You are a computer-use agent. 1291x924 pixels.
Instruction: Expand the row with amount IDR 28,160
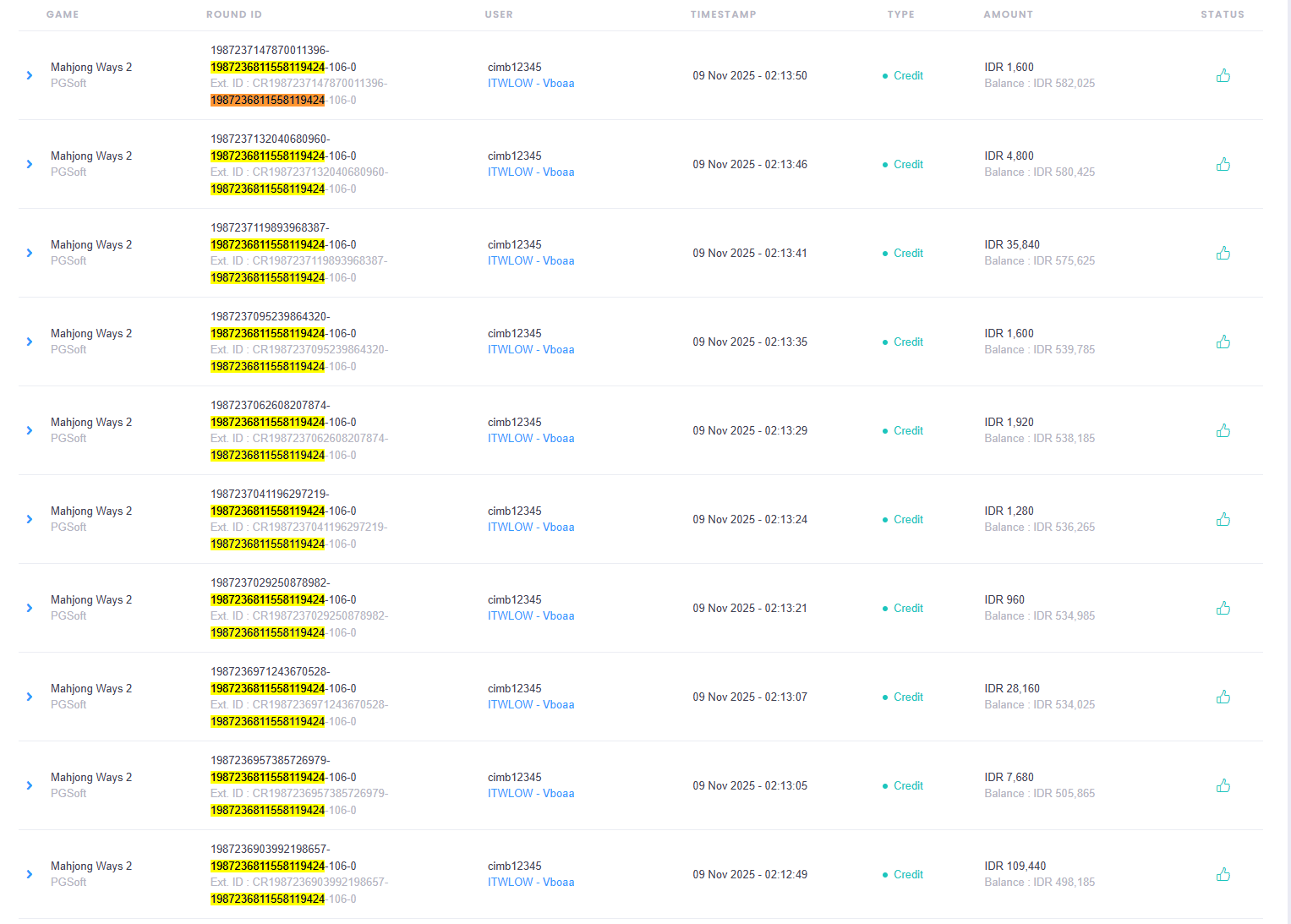(30, 697)
